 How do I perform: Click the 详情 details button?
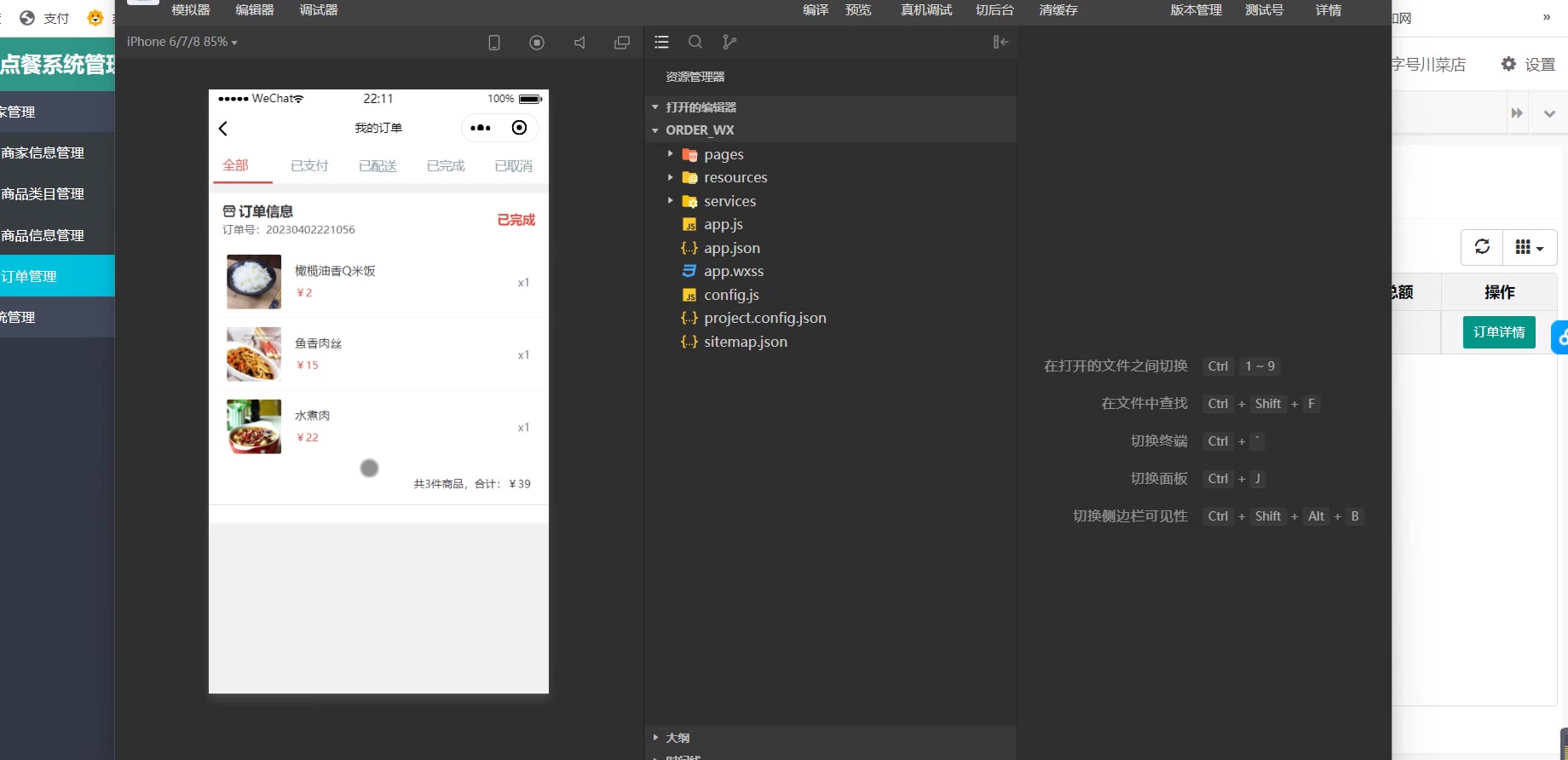pos(1329,9)
